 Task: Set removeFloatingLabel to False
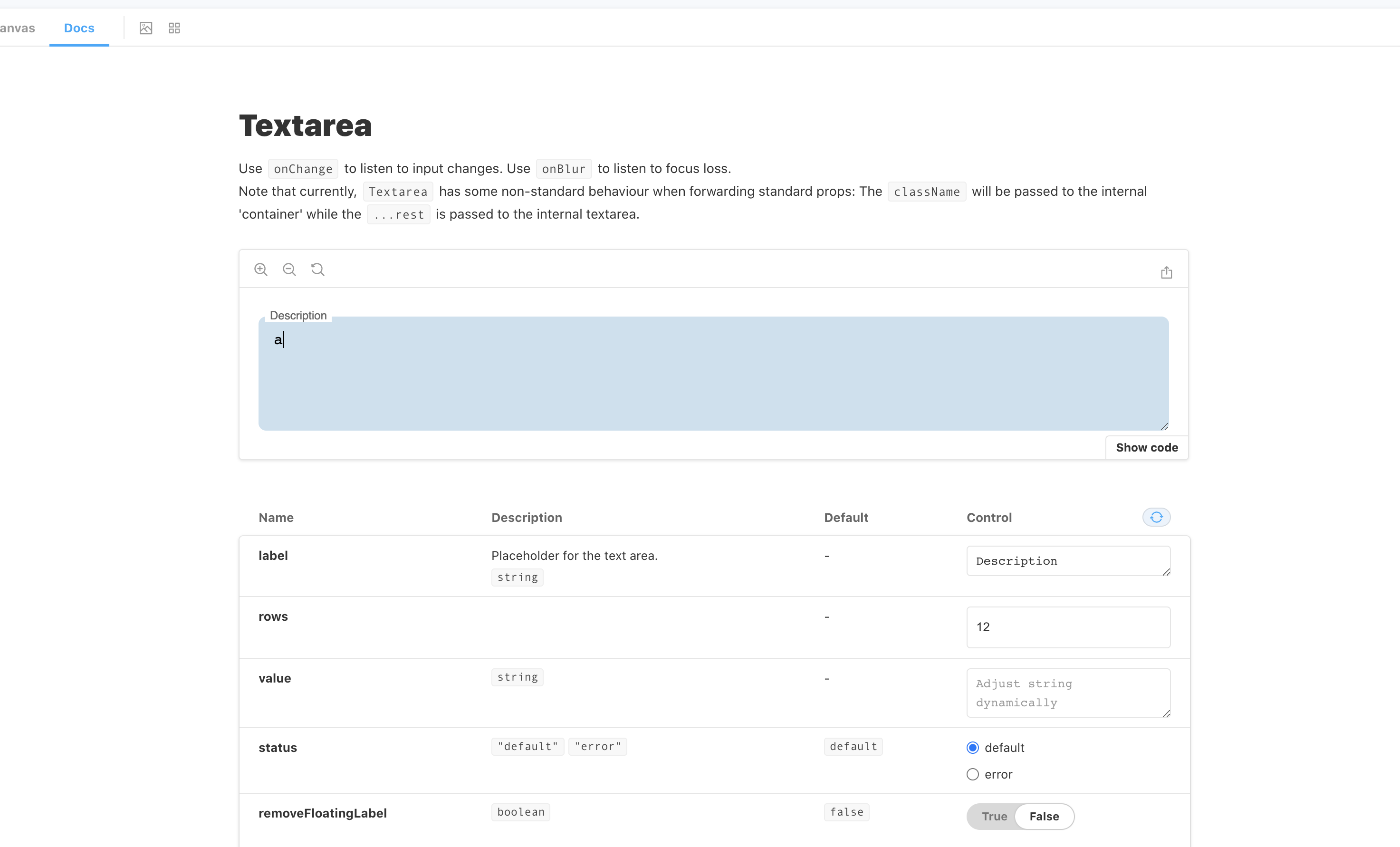pos(1044,816)
